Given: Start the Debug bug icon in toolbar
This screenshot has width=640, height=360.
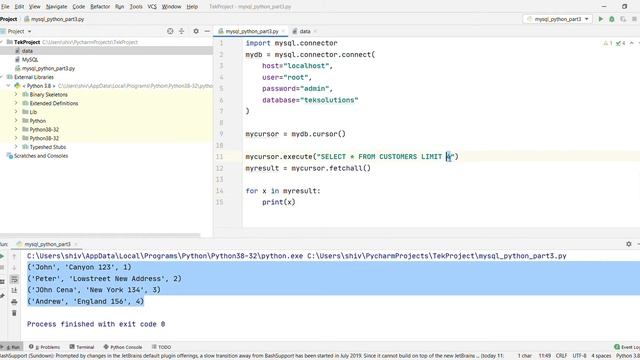Looking at the screenshot, I should point(611,19).
